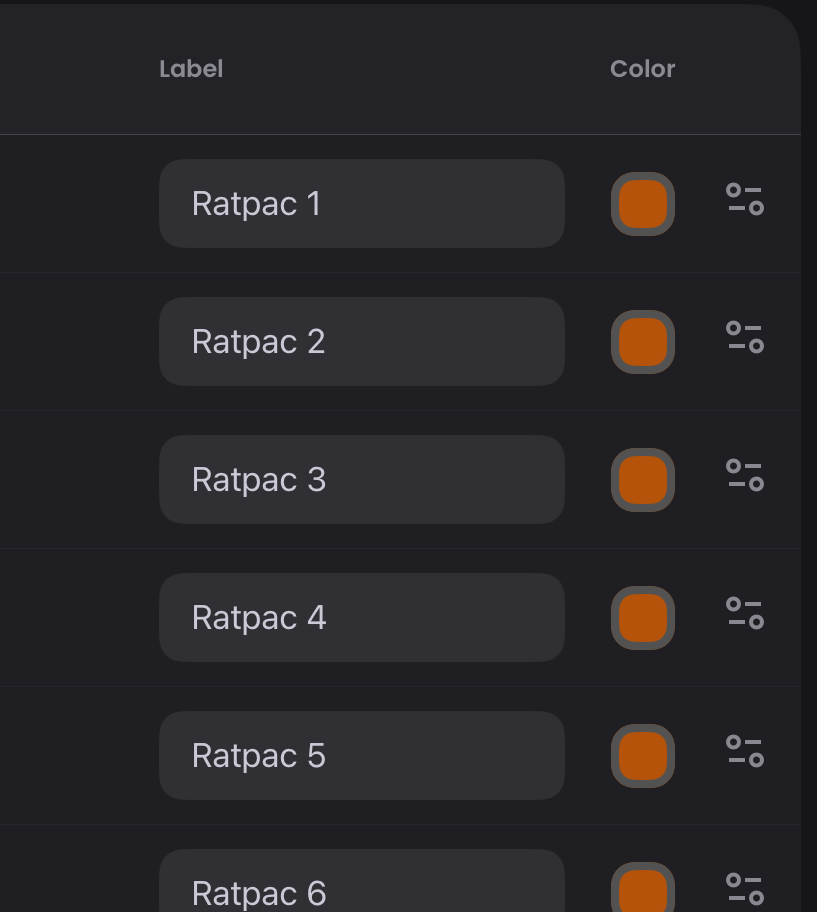Edit the label text for Ratpac 3
Screen dimensions: 817x912
tap(361, 479)
